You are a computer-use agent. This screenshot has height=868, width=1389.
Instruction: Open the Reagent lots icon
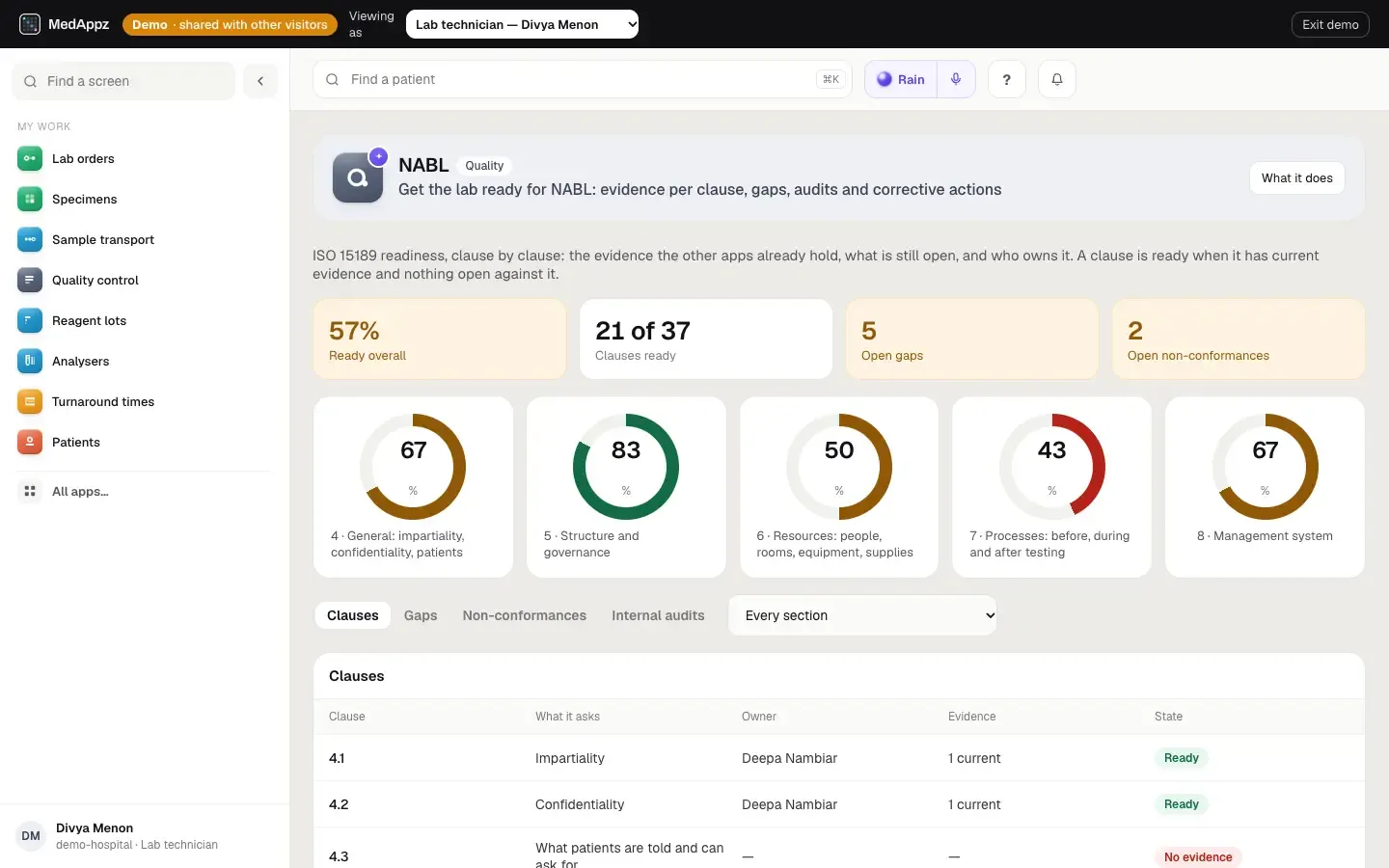point(30,320)
